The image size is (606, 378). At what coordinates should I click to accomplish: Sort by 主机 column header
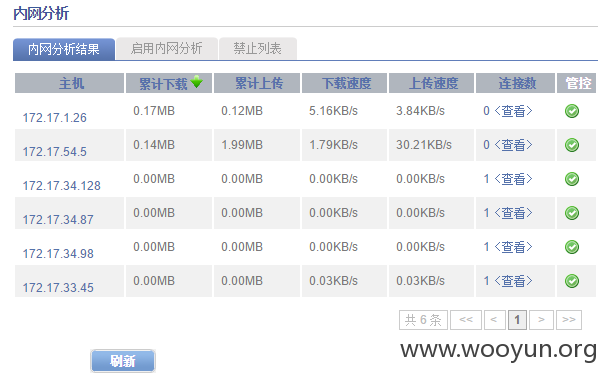click(70, 83)
